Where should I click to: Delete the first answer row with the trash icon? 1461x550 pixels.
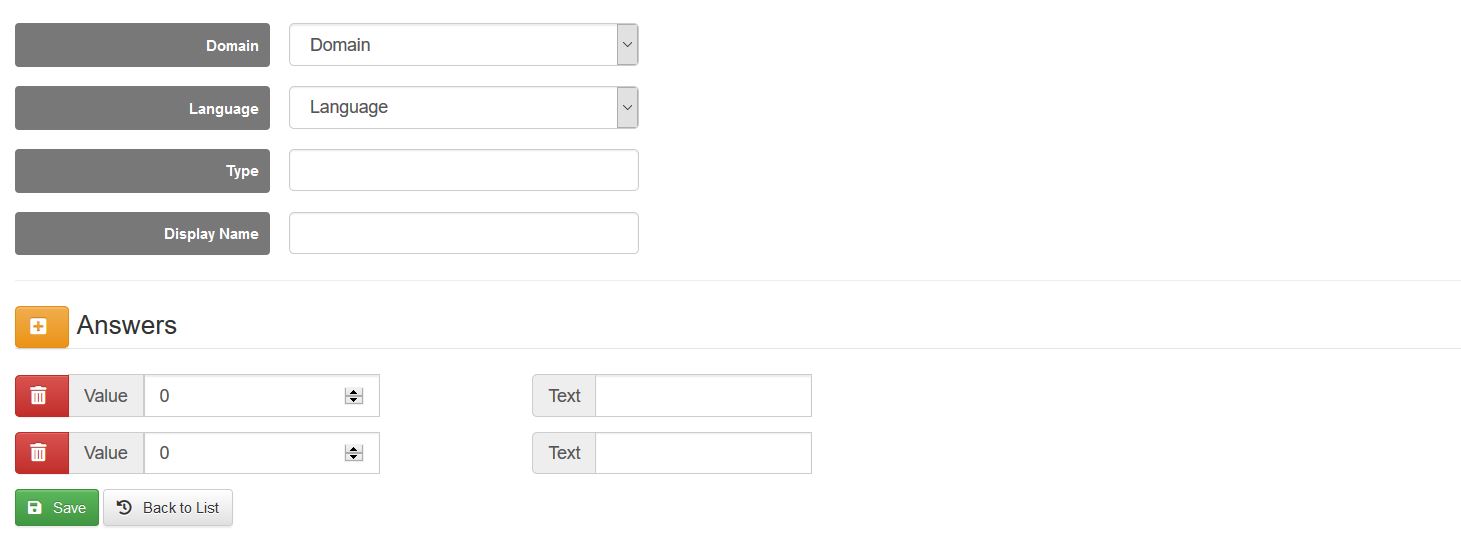(41, 396)
